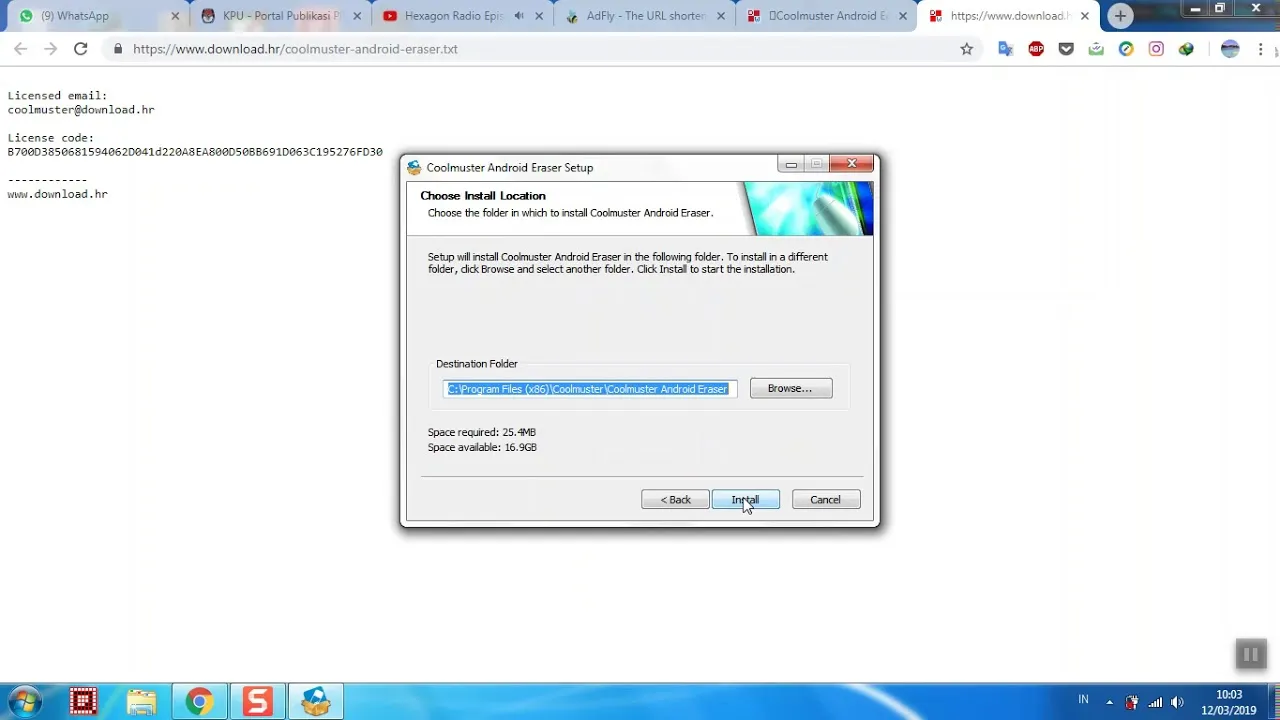1280x720 pixels.
Task: Bookmark this page with star icon
Action: coord(966,49)
